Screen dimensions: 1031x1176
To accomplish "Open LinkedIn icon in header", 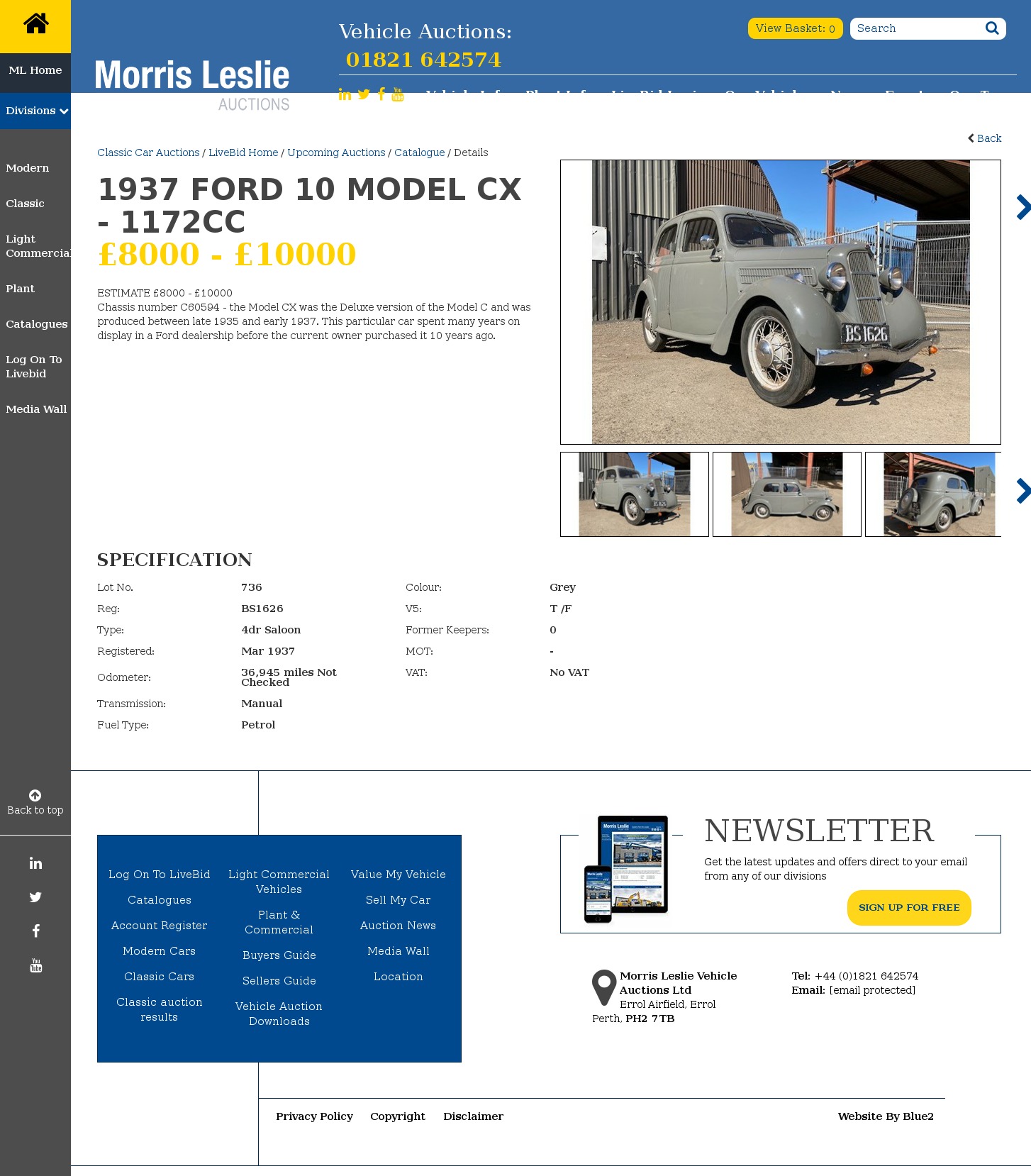I will click(x=345, y=94).
